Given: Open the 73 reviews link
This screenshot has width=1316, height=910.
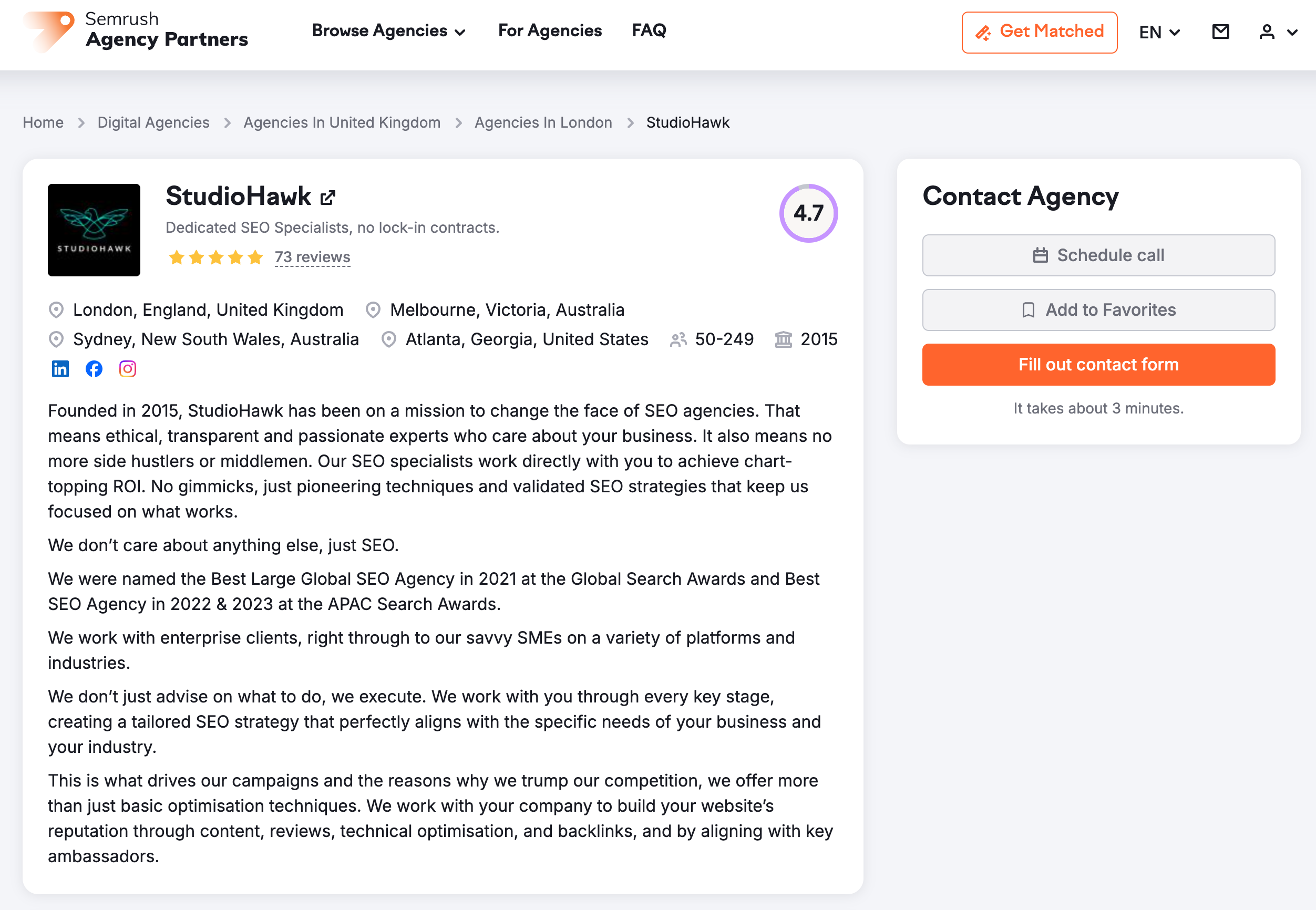Looking at the screenshot, I should click(313, 257).
